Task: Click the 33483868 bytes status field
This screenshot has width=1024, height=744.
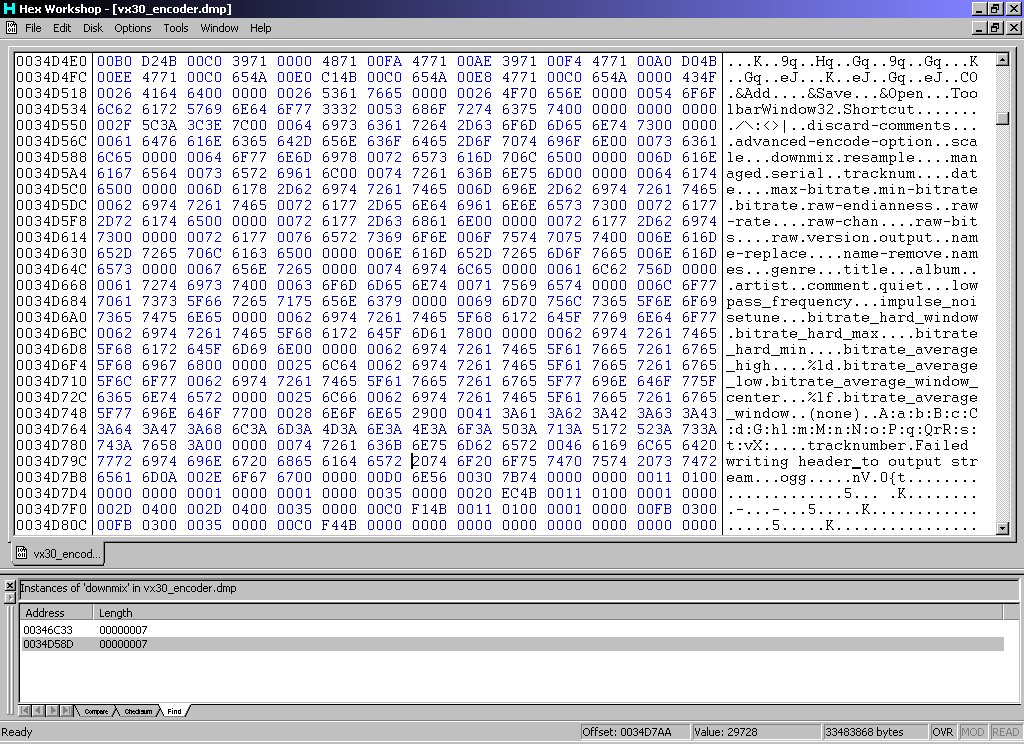Action: pos(874,732)
